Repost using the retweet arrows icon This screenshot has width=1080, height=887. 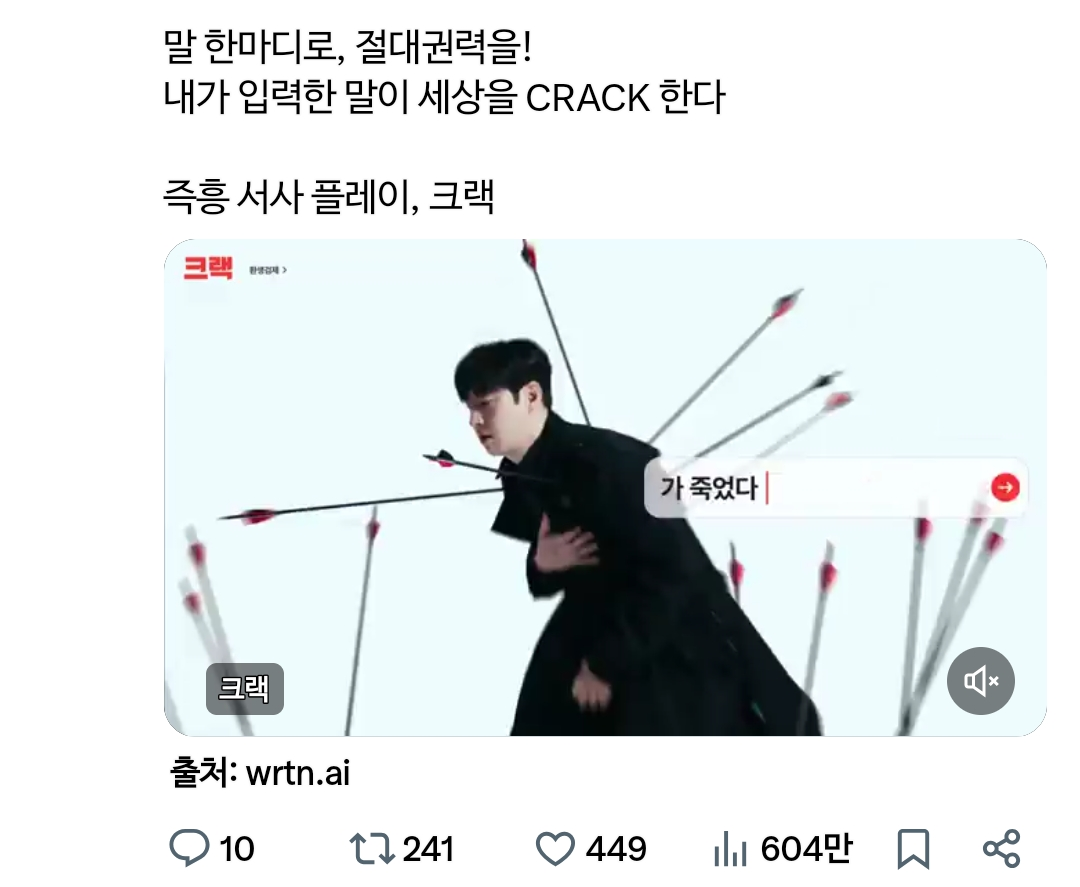pos(372,848)
